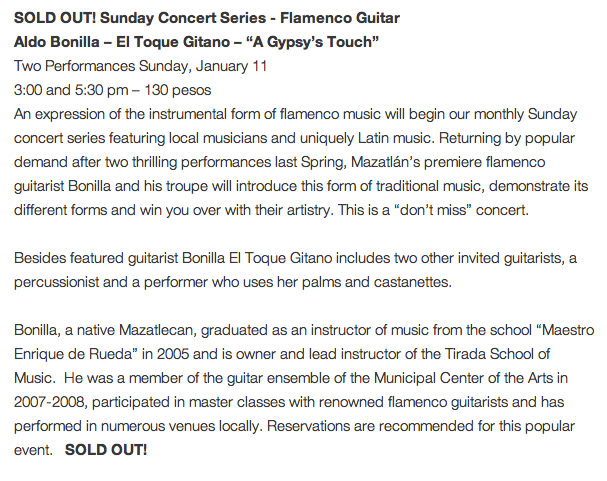
Task: Click the 'SOLD OUT! Sunday Concert Series' heading
Action: point(140,18)
